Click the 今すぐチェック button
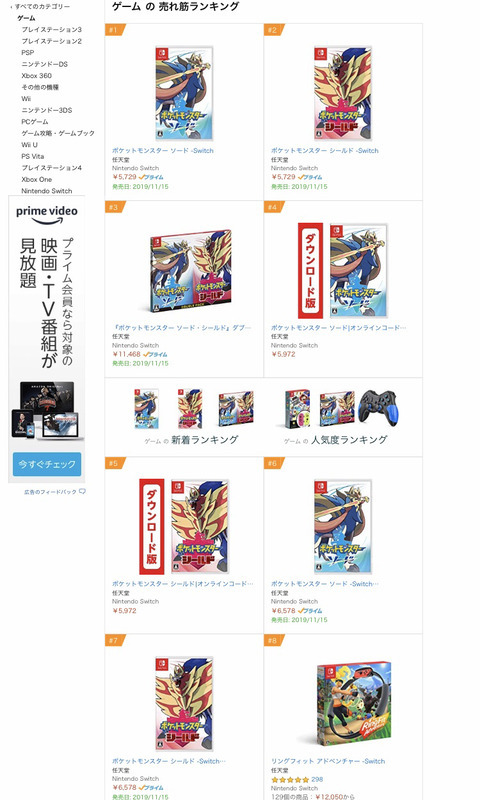480x800 pixels. coord(46,464)
